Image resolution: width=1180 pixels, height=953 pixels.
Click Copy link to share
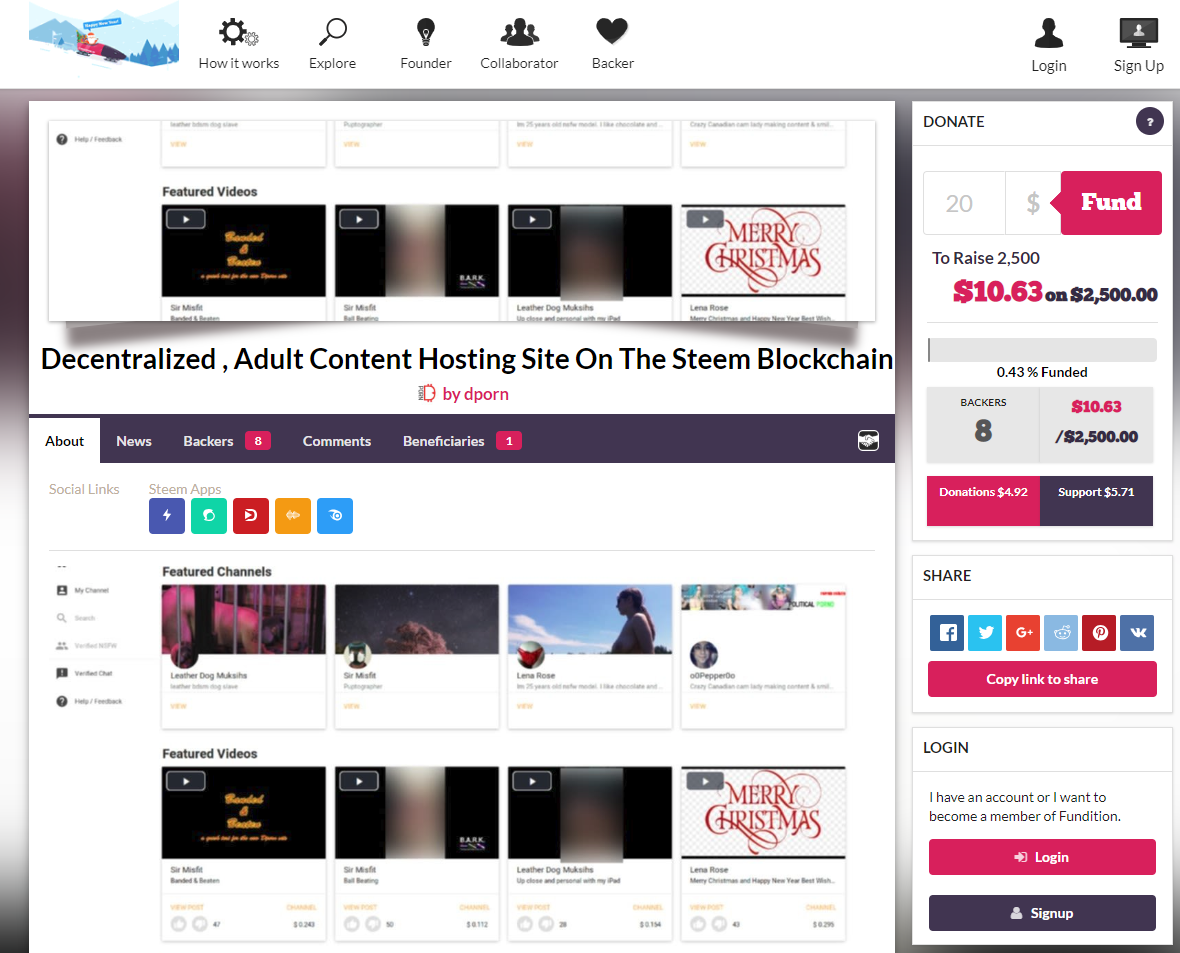tap(1042, 679)
